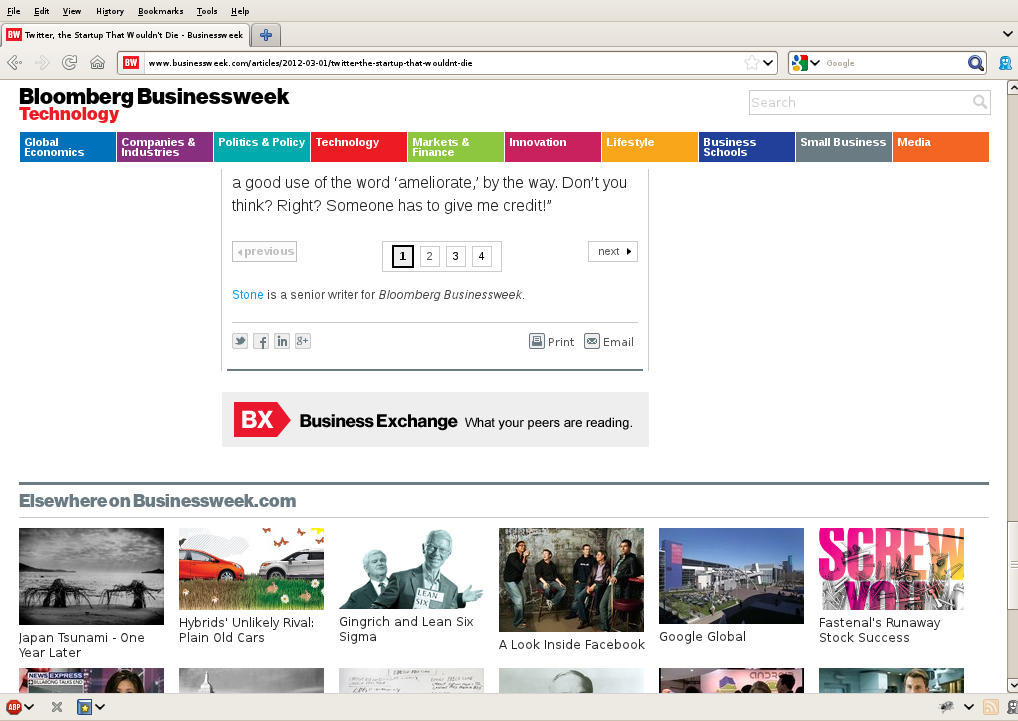Share article via Google Plus icon
1018x721 pixels.
click(x=303, y=341)
